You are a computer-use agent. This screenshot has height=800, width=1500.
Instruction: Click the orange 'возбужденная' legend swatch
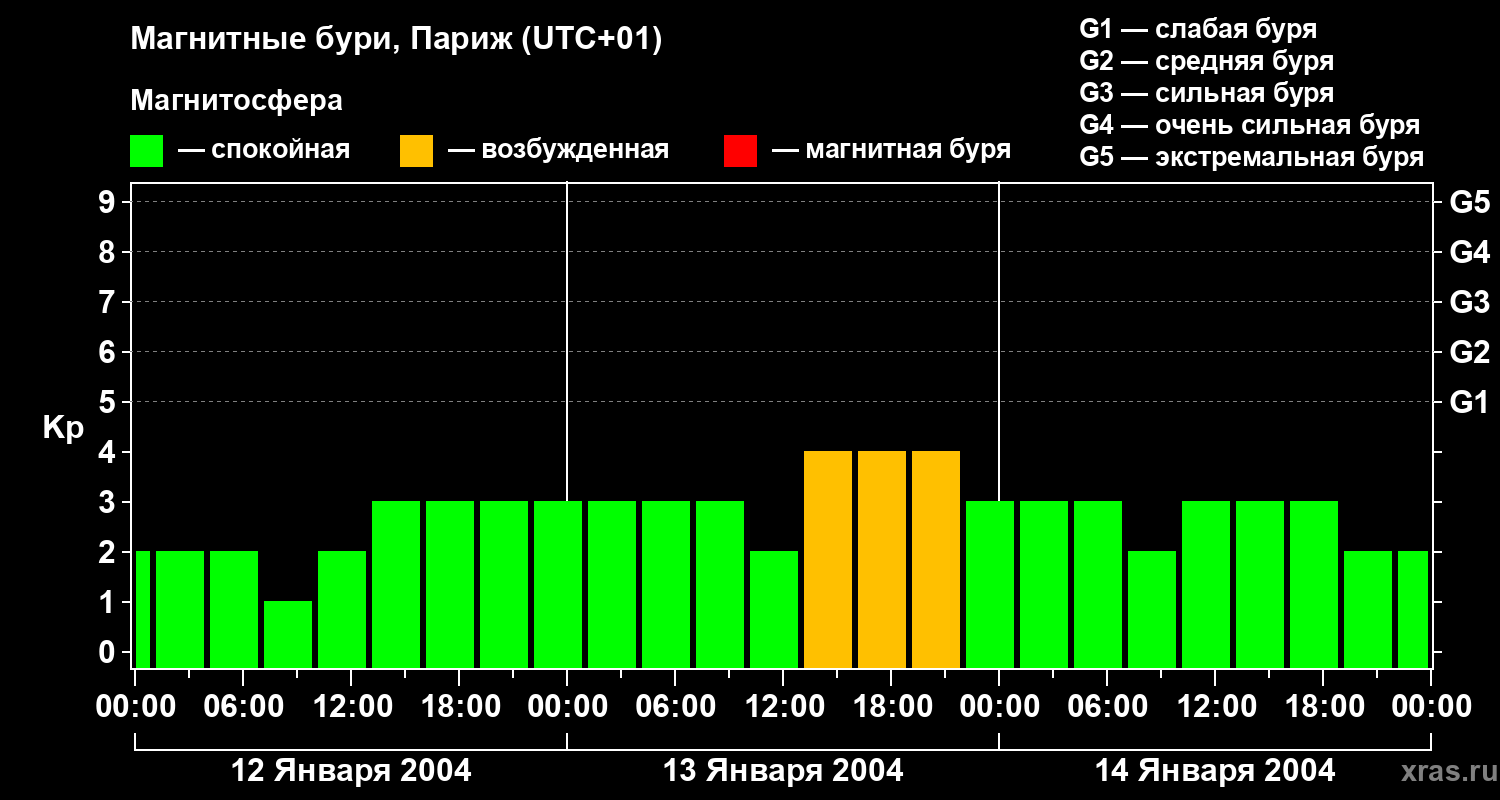(416, 151)
